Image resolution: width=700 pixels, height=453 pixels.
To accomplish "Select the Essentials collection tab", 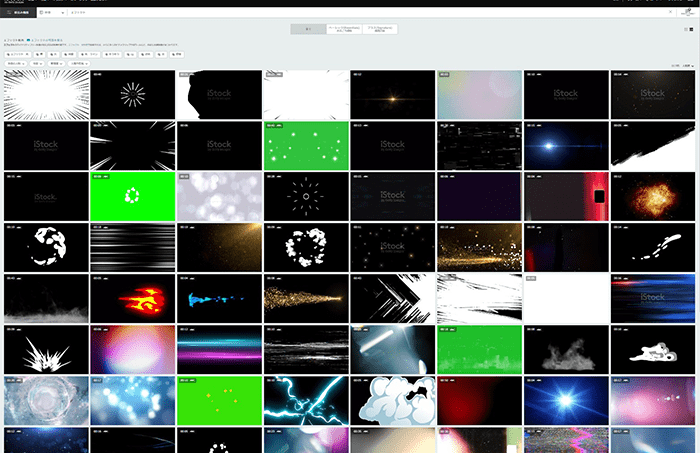I will point(343,31).
